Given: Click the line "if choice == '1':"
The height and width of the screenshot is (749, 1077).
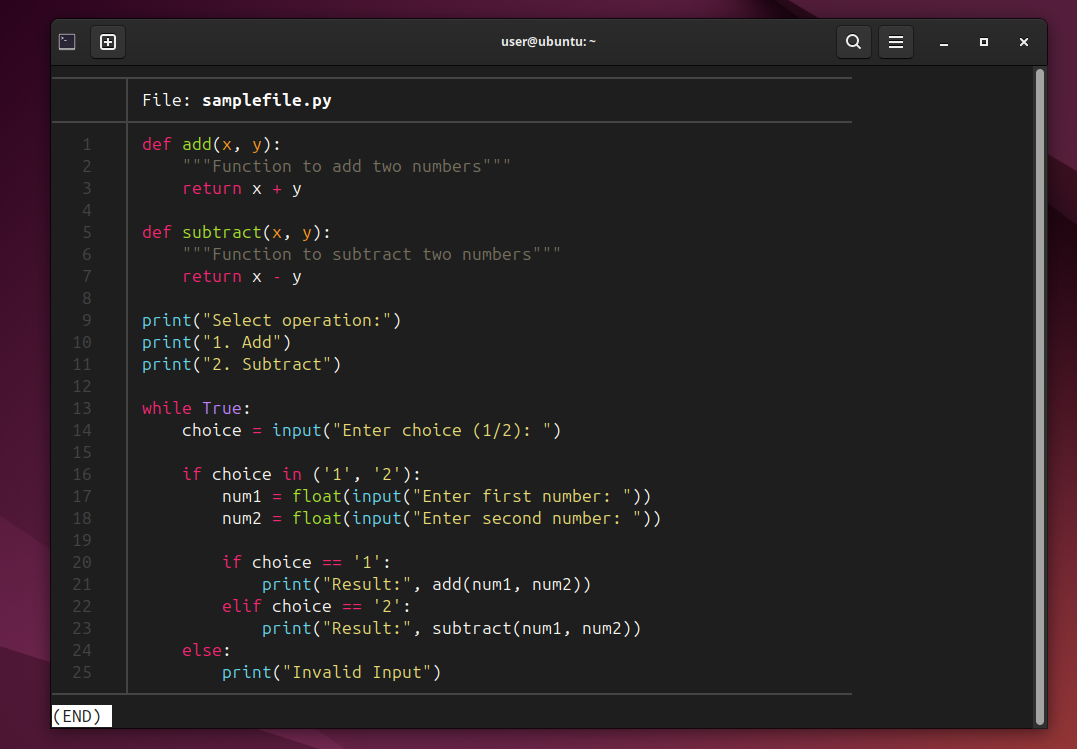Looking at the screenshot, I should pos(306,562).
